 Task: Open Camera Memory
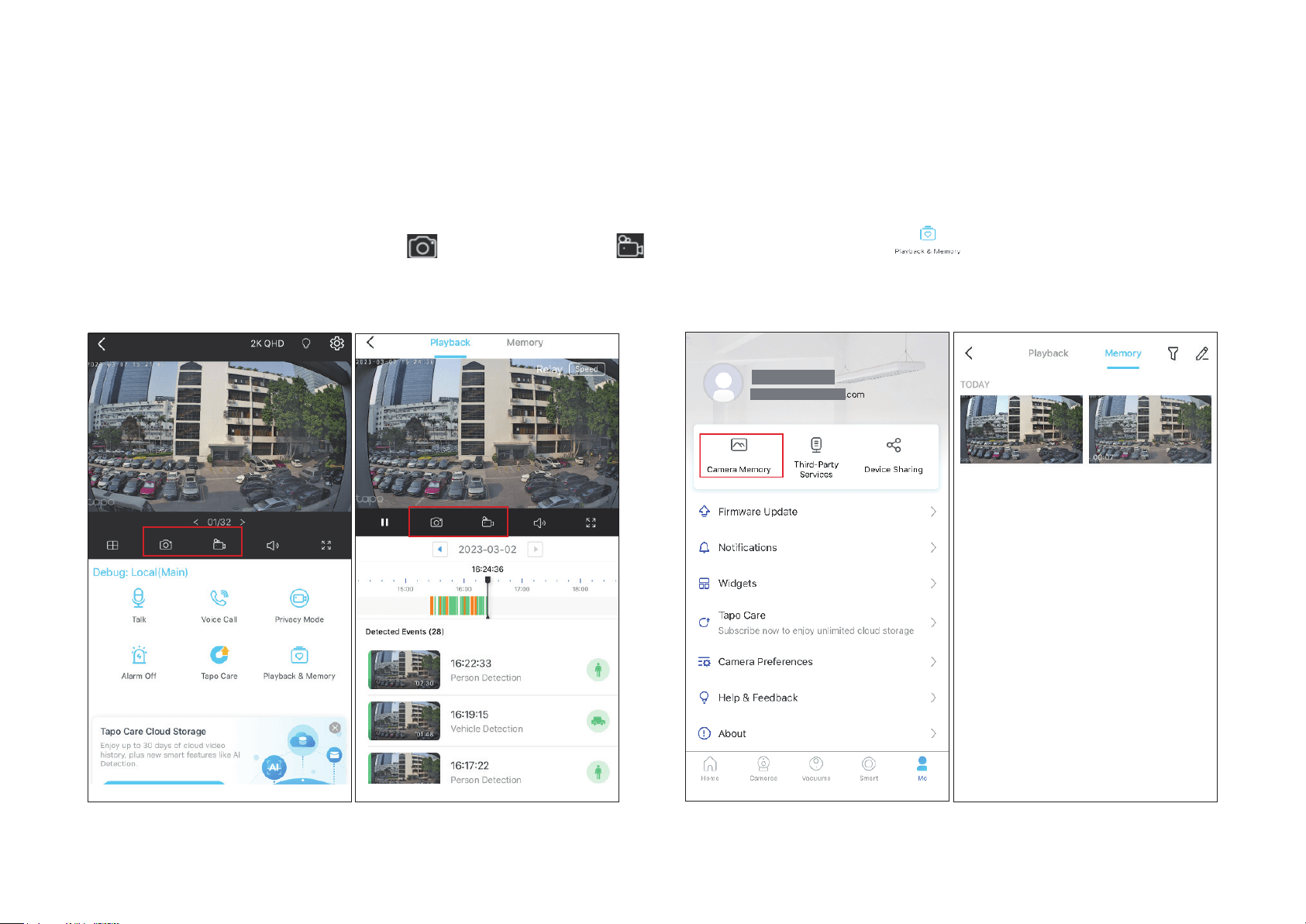pos(739,456)
